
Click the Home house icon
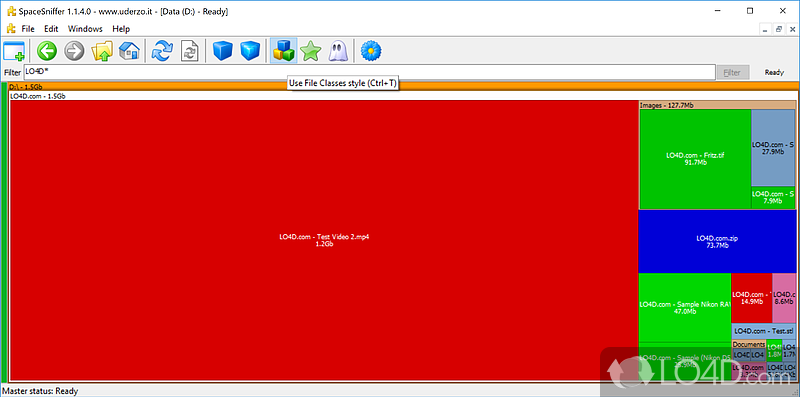pos(129,51)
